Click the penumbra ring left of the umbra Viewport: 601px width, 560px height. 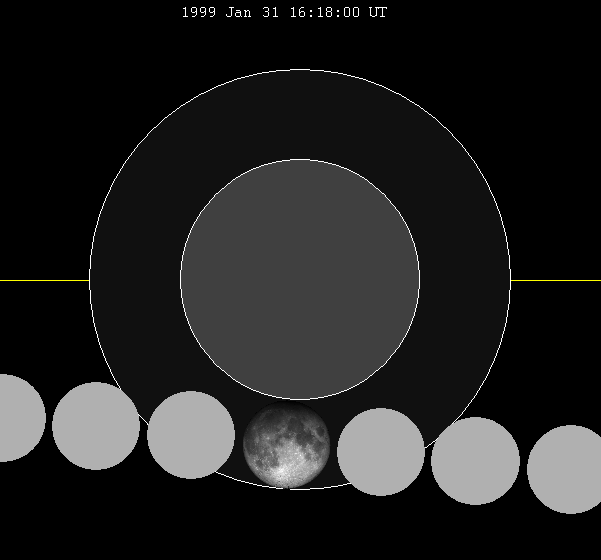[x=135, y=279]
